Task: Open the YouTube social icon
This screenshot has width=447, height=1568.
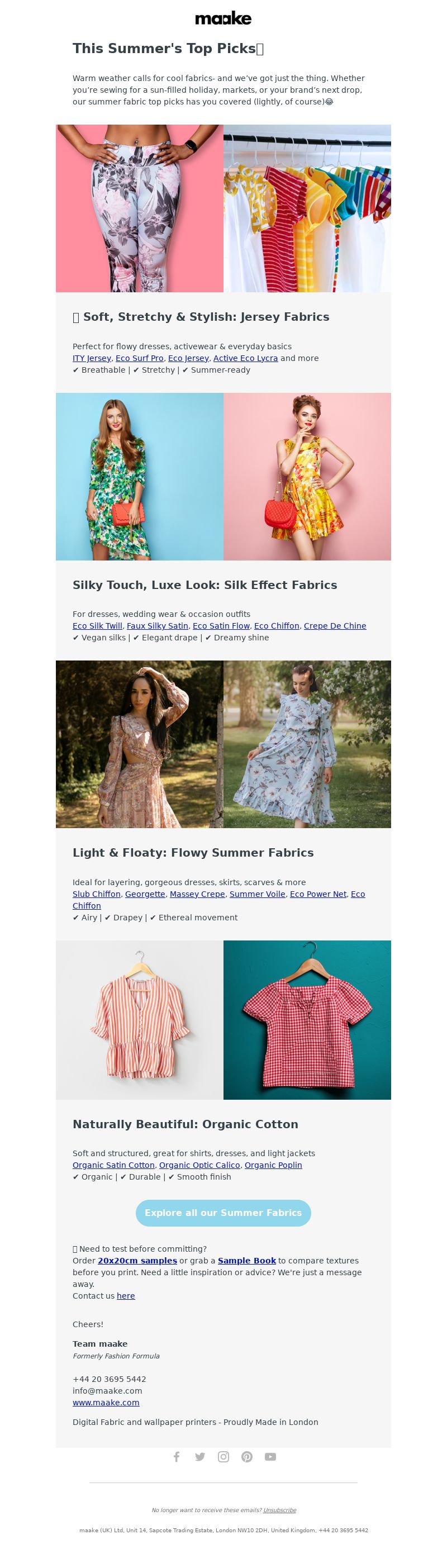Action: 270,1457
